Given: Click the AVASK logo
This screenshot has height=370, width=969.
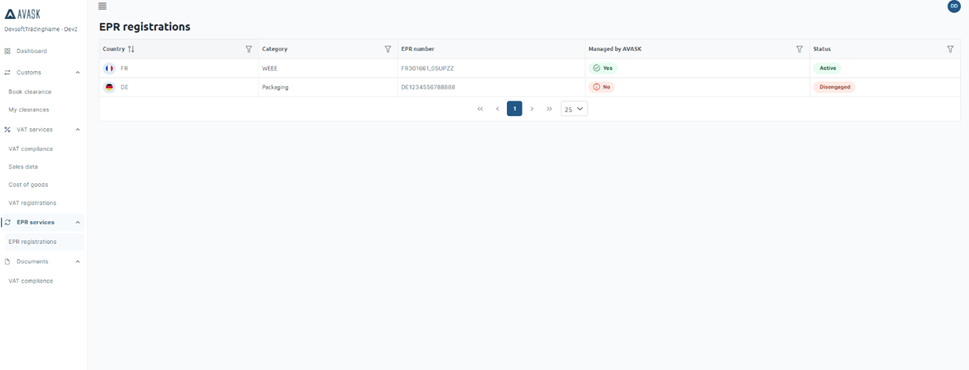Looking at the screenshot, I should [x=22, y=14].
